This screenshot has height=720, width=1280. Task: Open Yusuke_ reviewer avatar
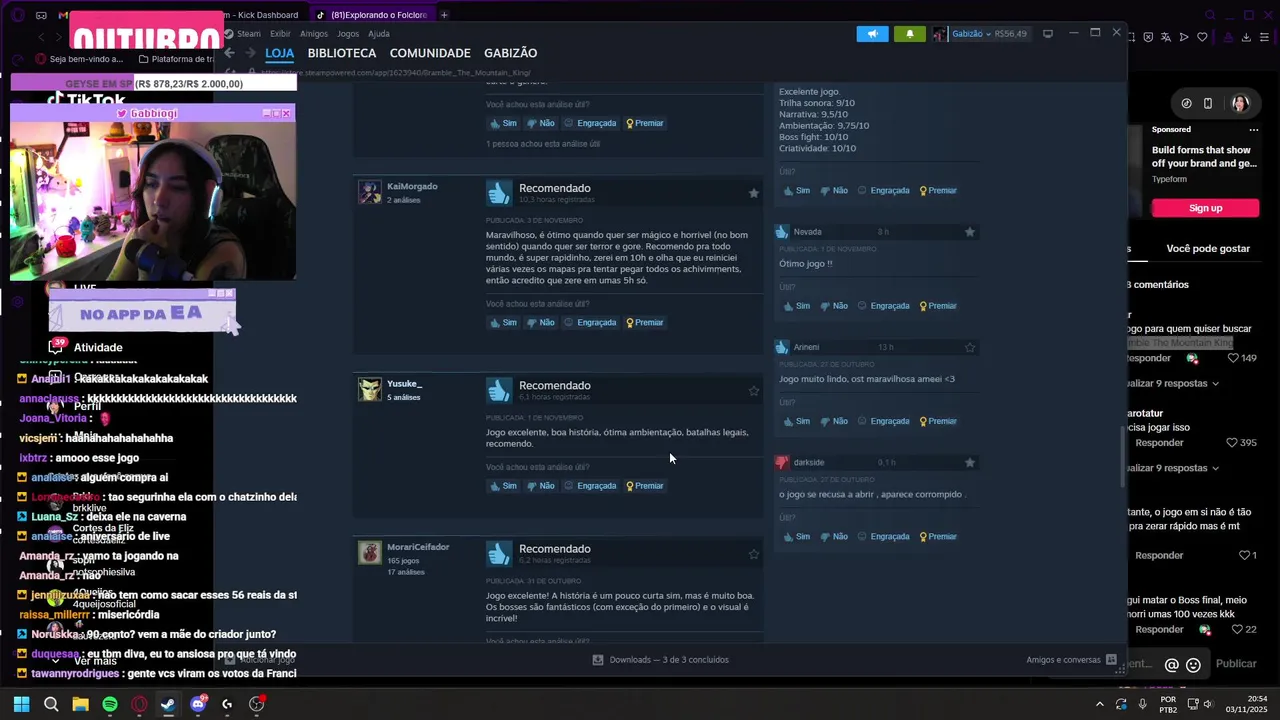point(370,389)
